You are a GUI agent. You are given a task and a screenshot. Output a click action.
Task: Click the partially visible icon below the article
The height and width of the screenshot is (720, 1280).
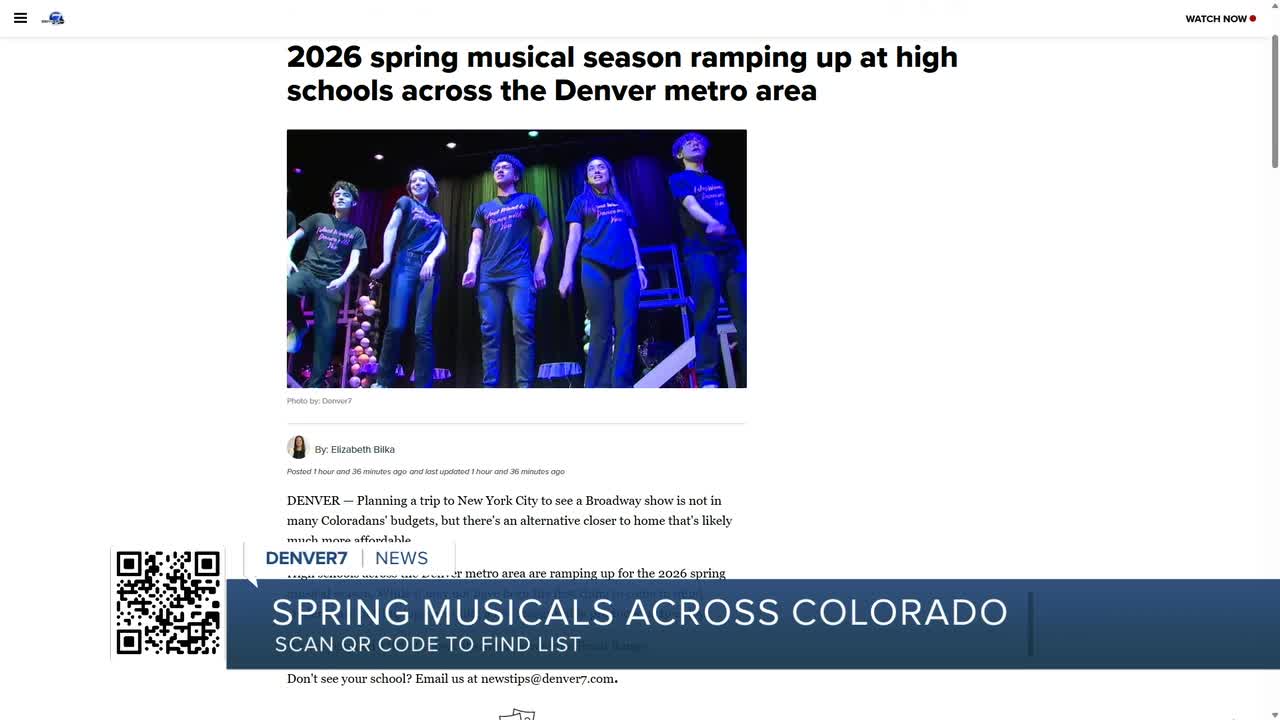[x=517, y=714]
